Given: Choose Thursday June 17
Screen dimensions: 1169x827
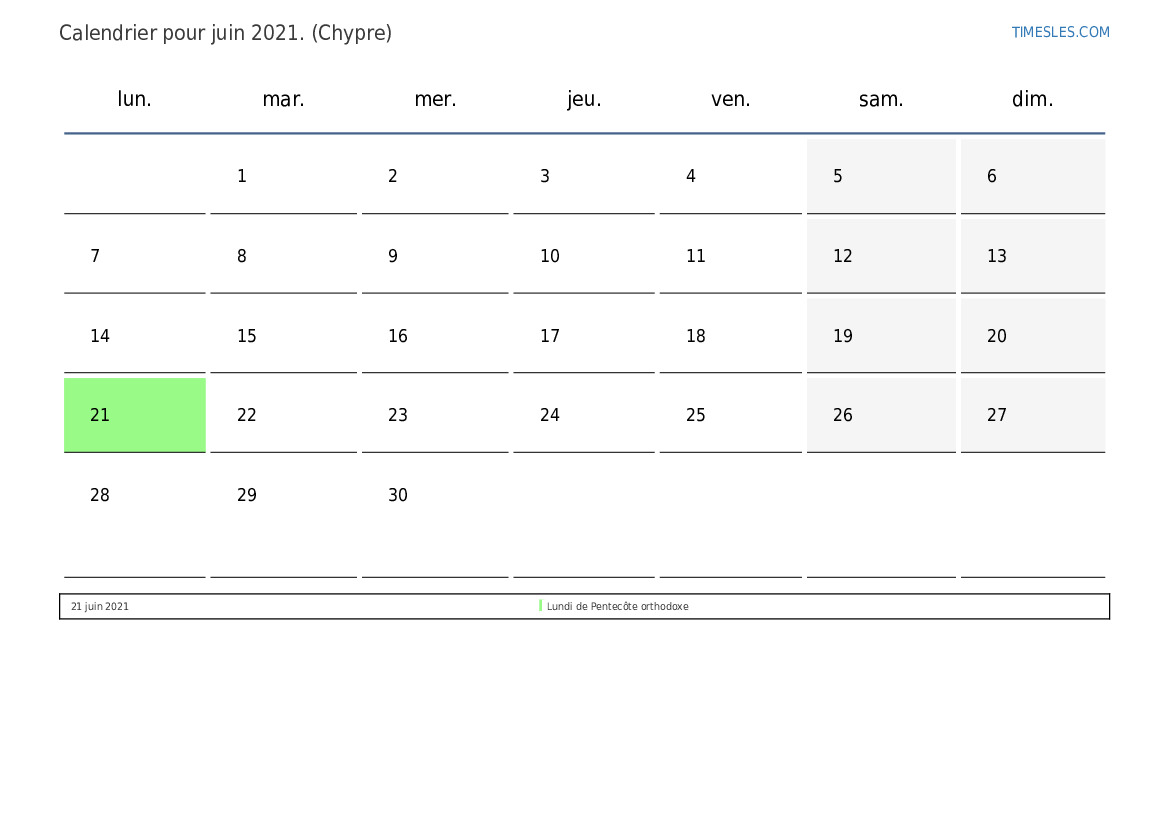Looking at the screenshot, I should tap(583, 336).
